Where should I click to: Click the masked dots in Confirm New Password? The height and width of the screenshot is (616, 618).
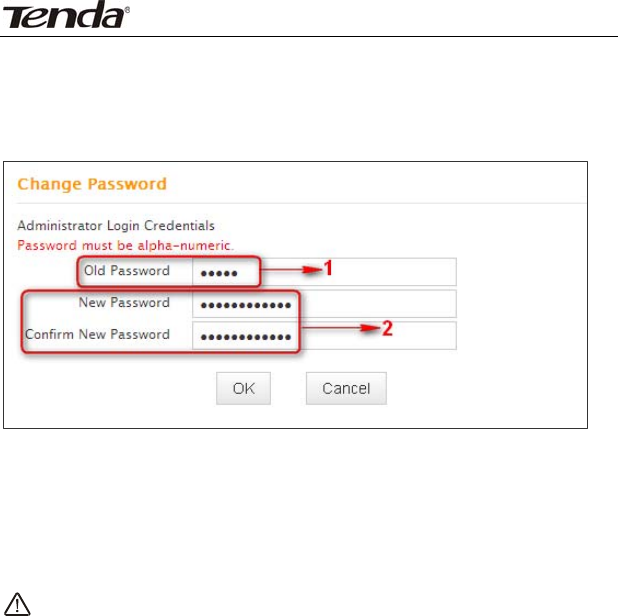click(246, 337)
